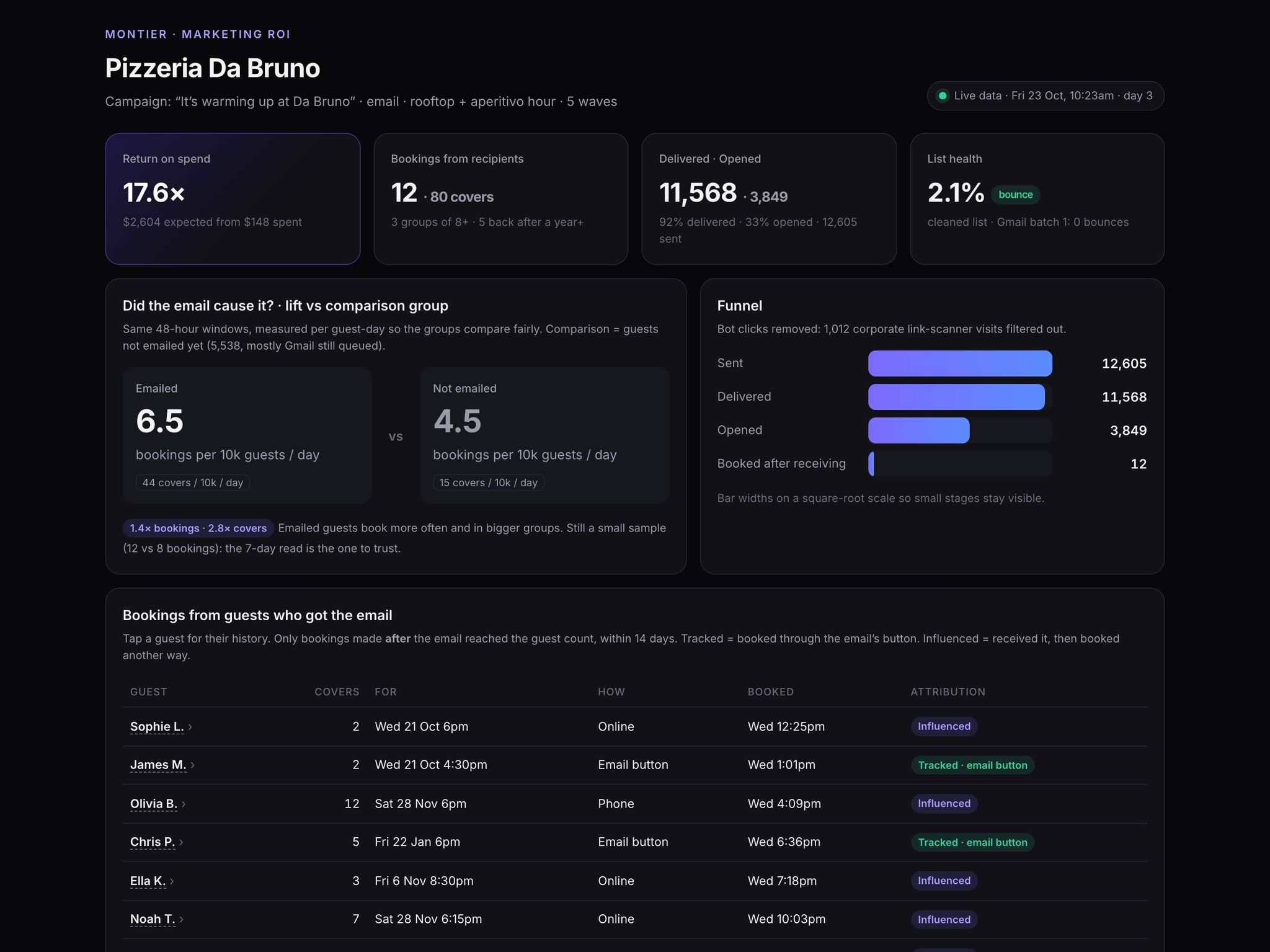Click Chris P.'s Tracked · email button badge

tap(972, 842)
